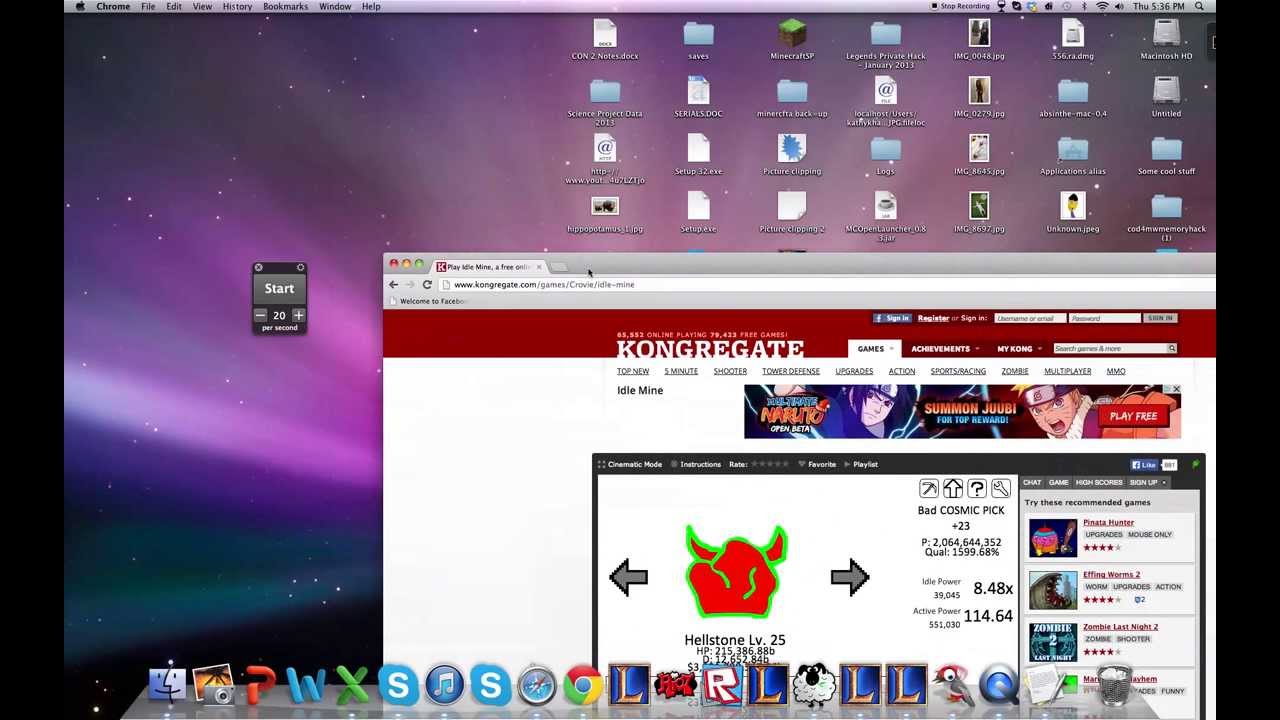This screenshot has height=720, width=1280.
Task: Click the Facebook Like button
Action: tap(1144, 465)
